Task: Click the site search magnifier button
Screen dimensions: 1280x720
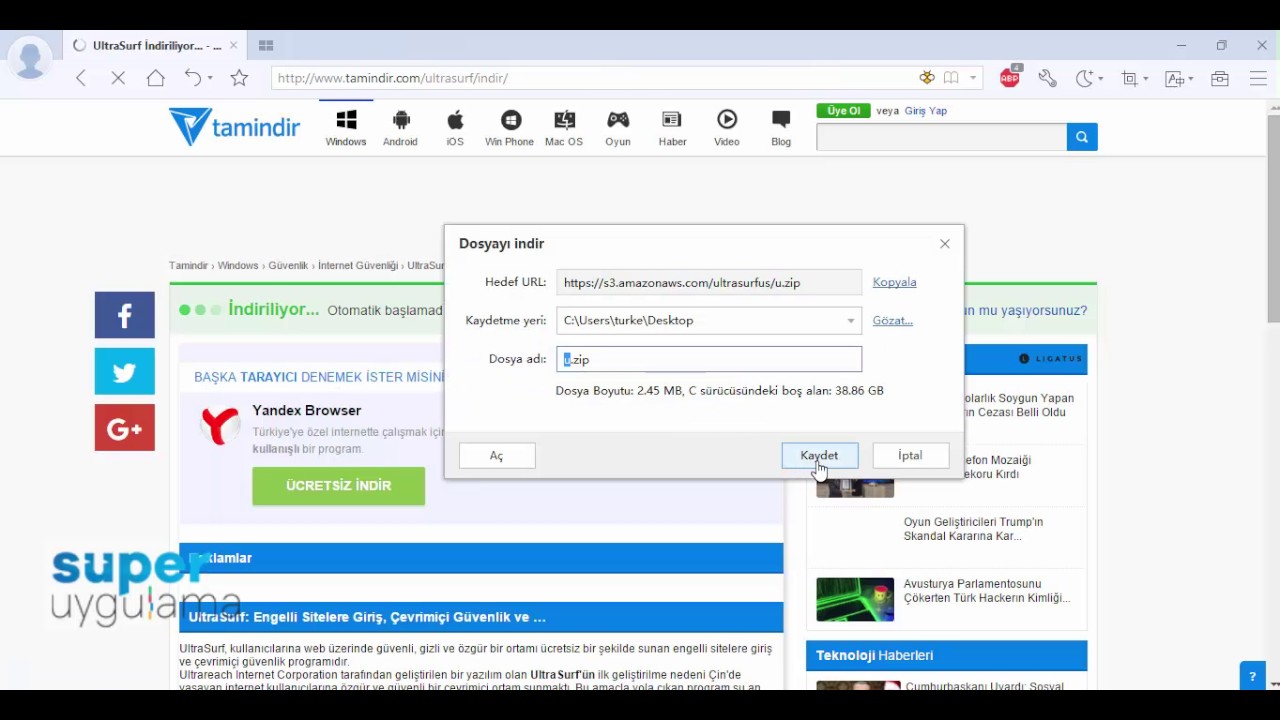Action: coord(1082,137)
